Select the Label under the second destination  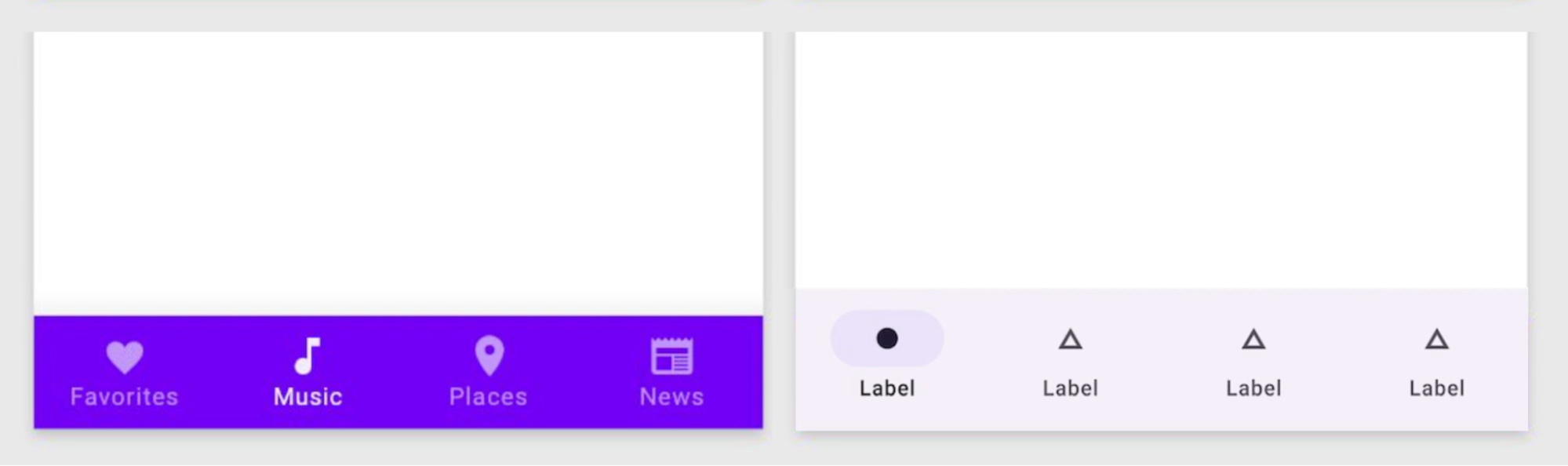[1070, 388]
